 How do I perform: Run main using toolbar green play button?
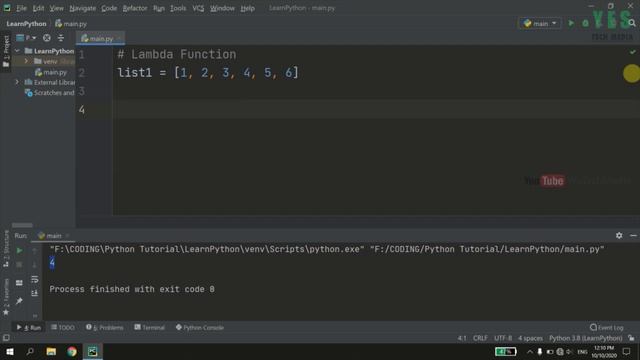571,23
